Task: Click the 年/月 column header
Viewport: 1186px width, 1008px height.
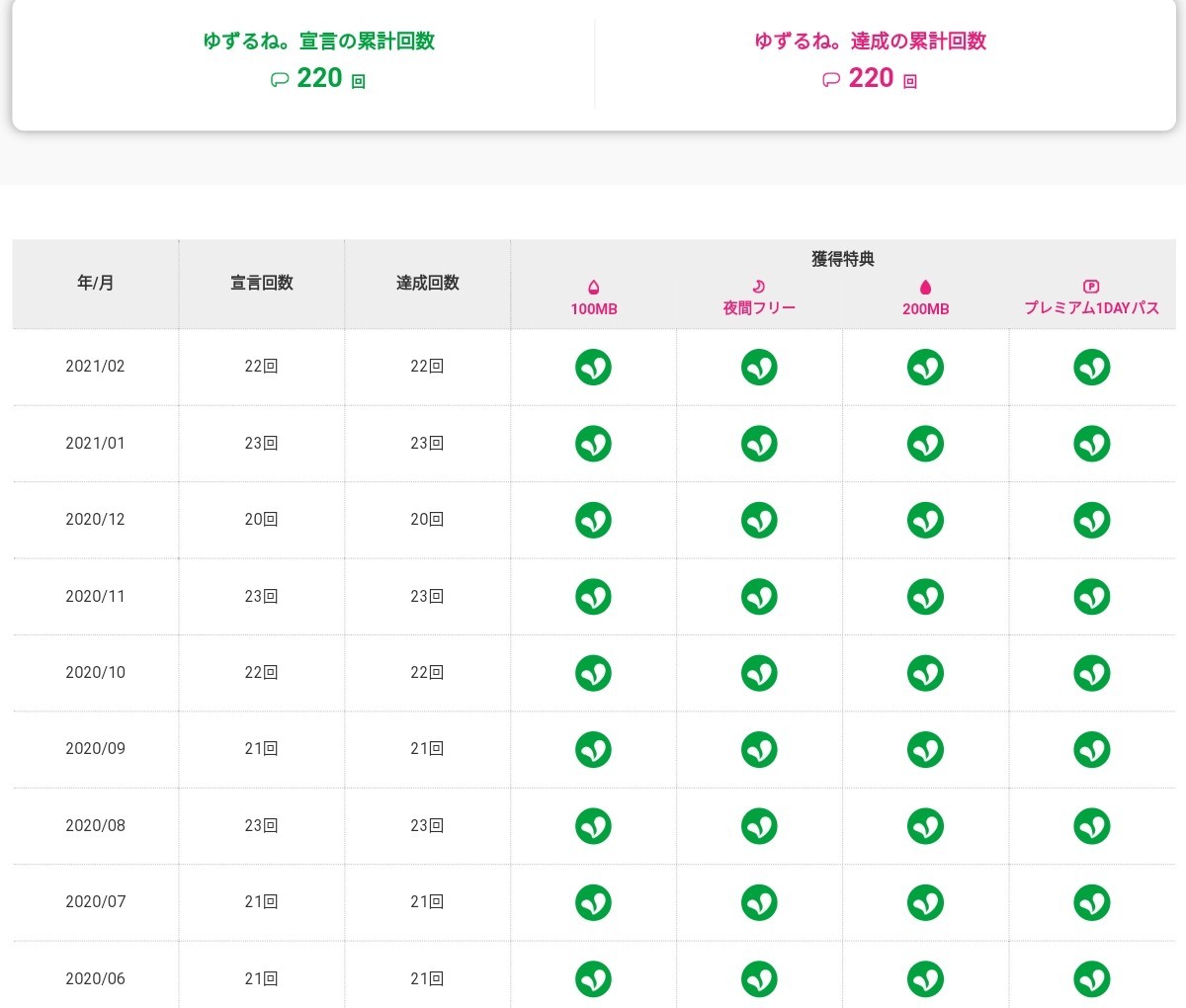Action: pos(95,284)
